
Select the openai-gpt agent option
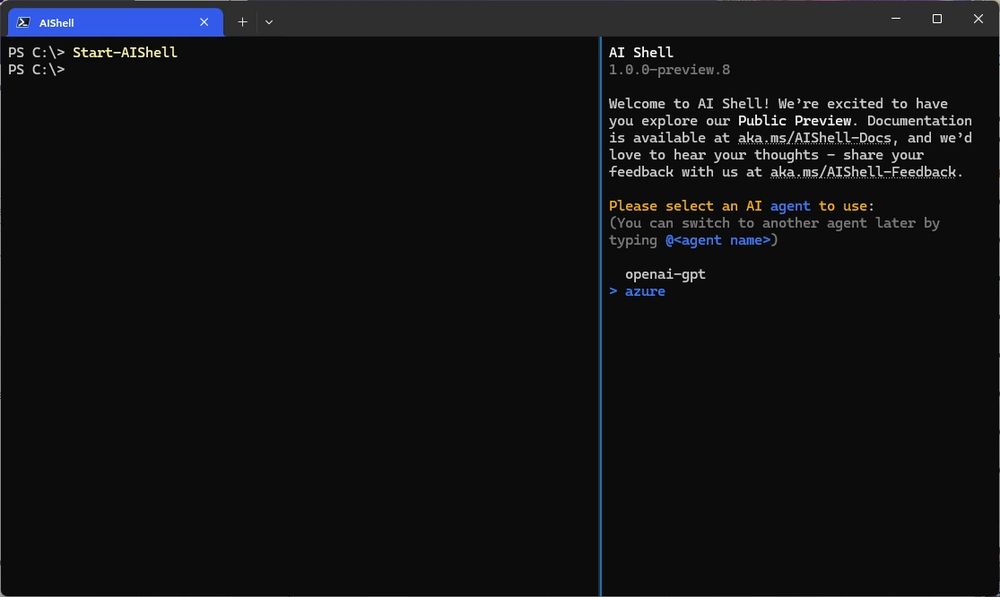point(665,274)
